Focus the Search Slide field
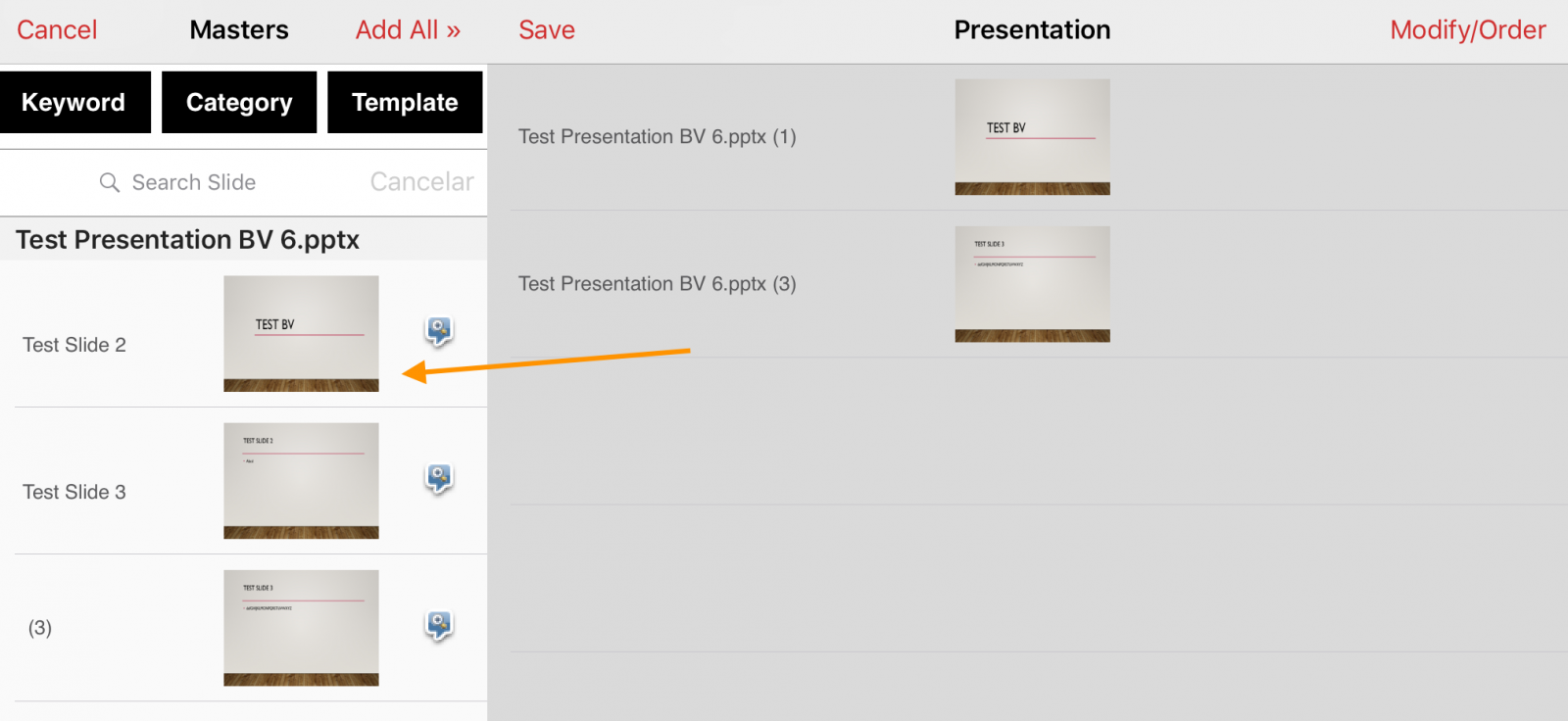This screenshot has width=1568, height=721. (x=194, y=183)
